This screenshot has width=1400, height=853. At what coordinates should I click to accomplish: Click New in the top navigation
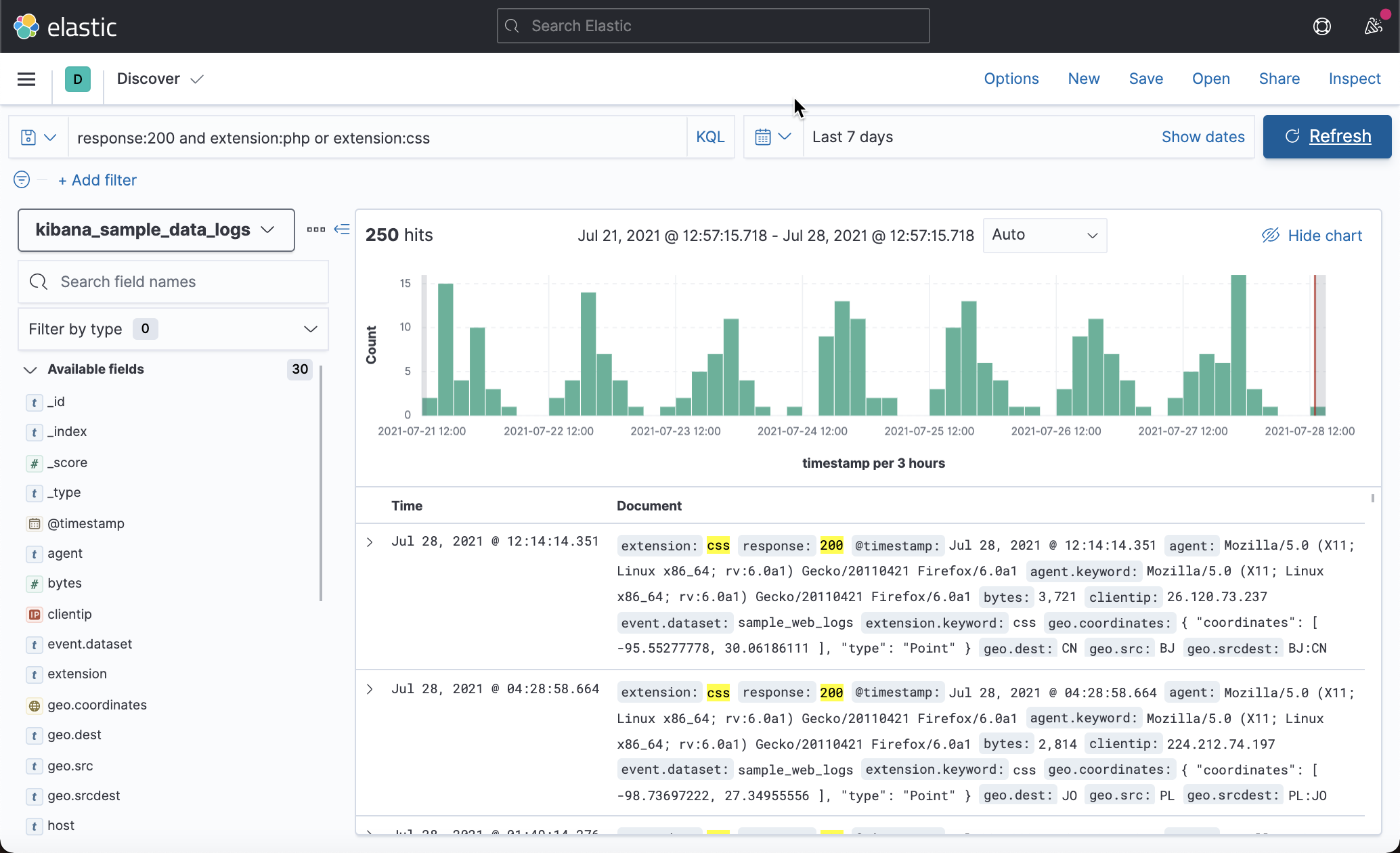tap(1083, 79)
